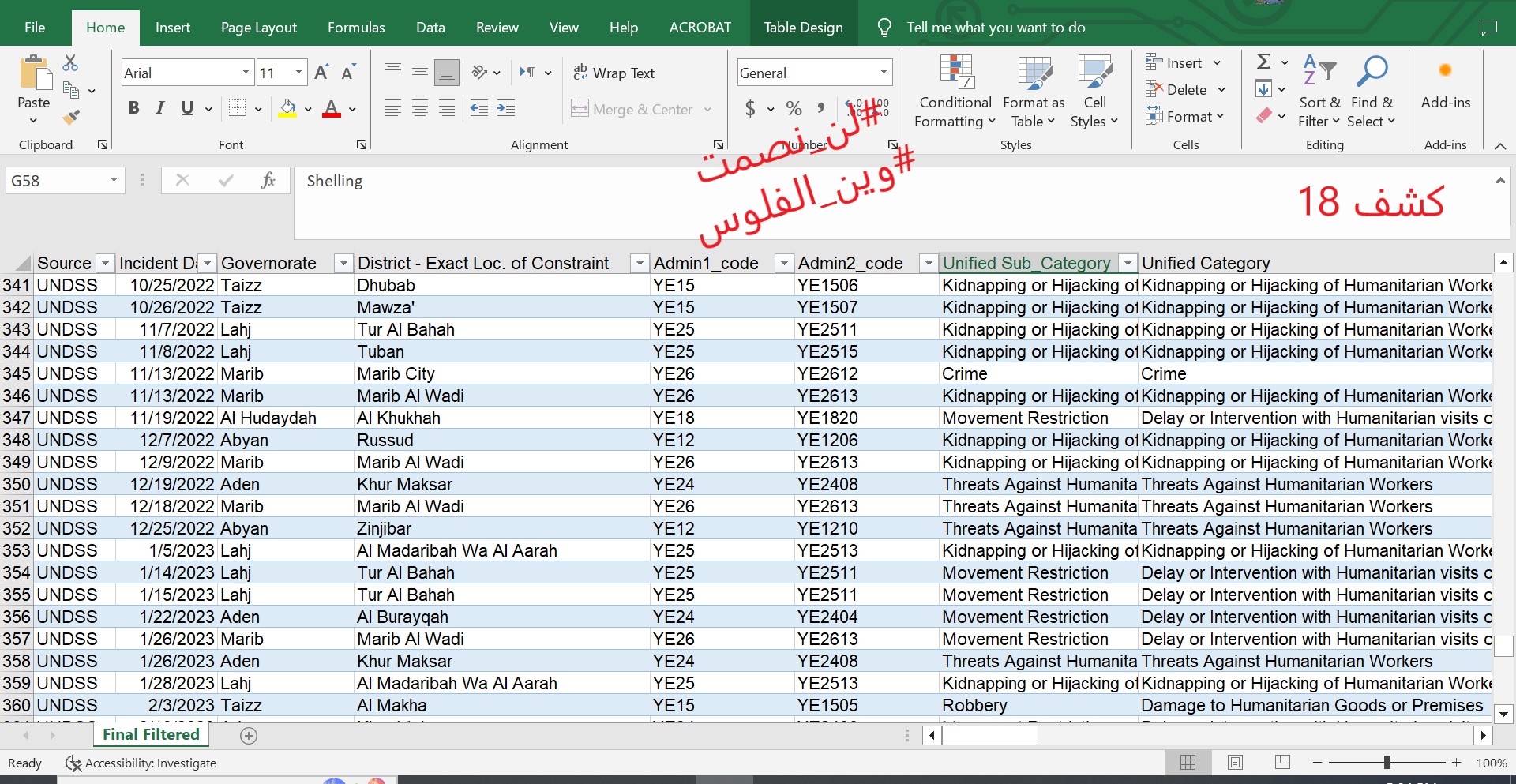Click the Insert Function fx icon
Image resolution: width=1516 pixels, height=784 pixels.
coord(268,180)
